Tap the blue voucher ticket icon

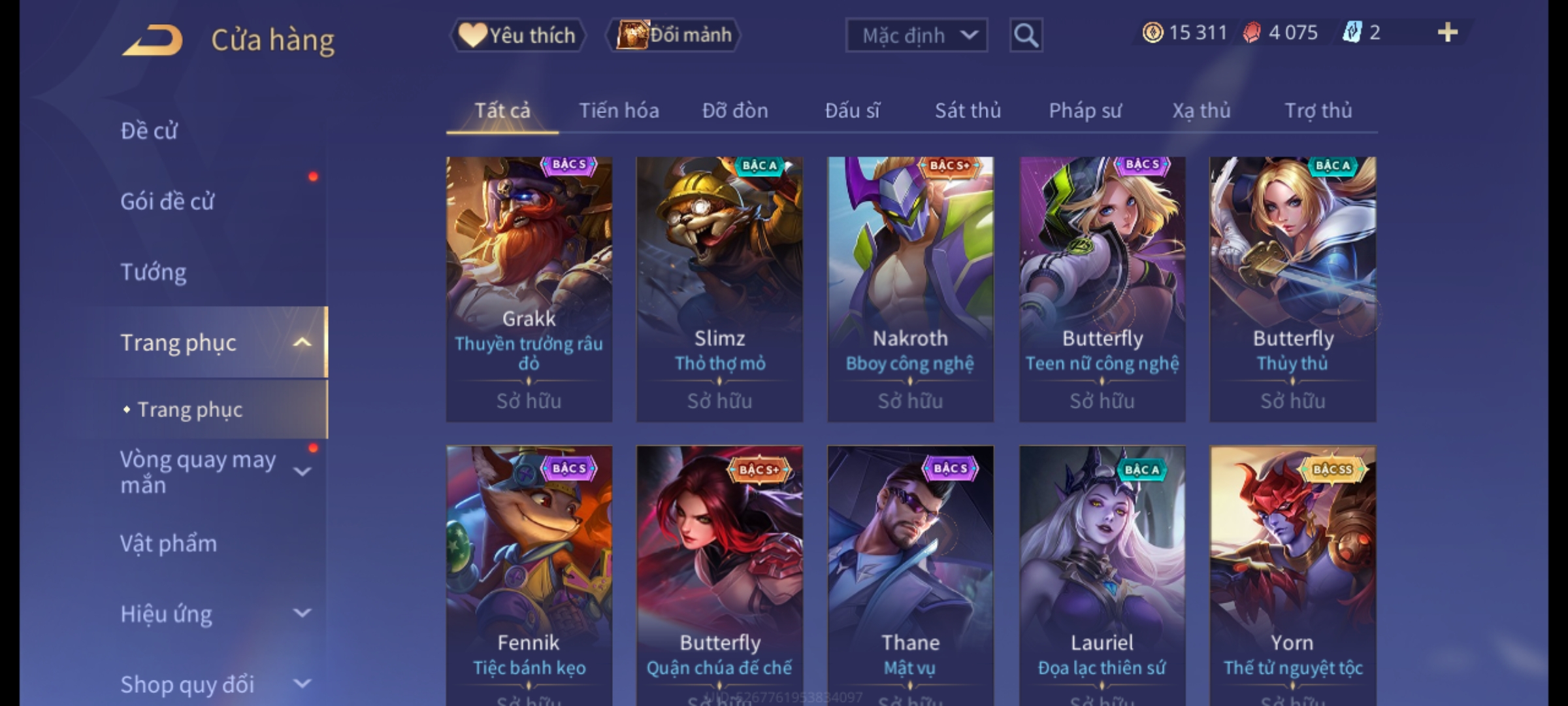pos(1351,33)
